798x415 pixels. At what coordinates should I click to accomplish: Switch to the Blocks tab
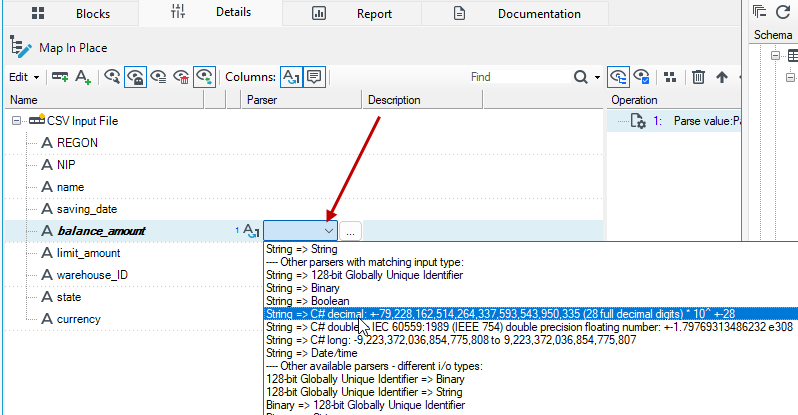click(x=71, y=13)
